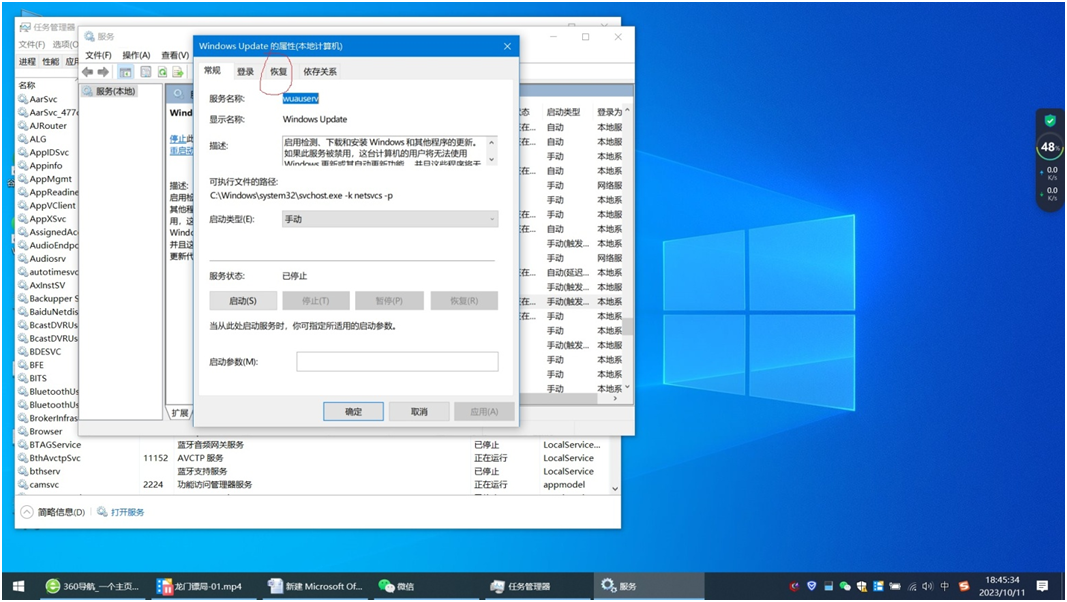The width and height of the screenshot is (1067, 602).
Task: Click taskbar 360导航 browser button
Action: tap(93, 586)
